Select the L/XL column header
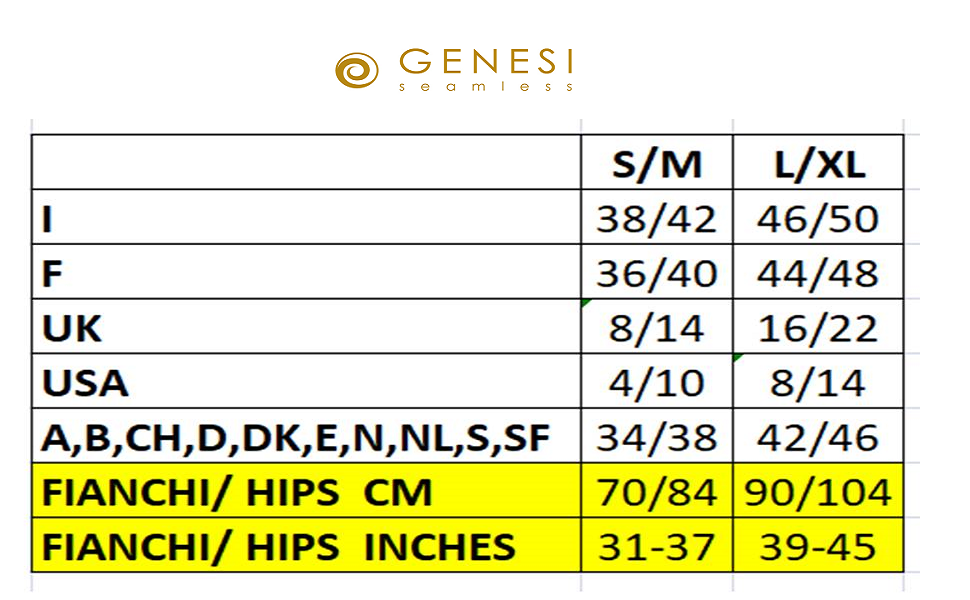The width and height of the screenshot is (970, 600). (x=817, y=164)
